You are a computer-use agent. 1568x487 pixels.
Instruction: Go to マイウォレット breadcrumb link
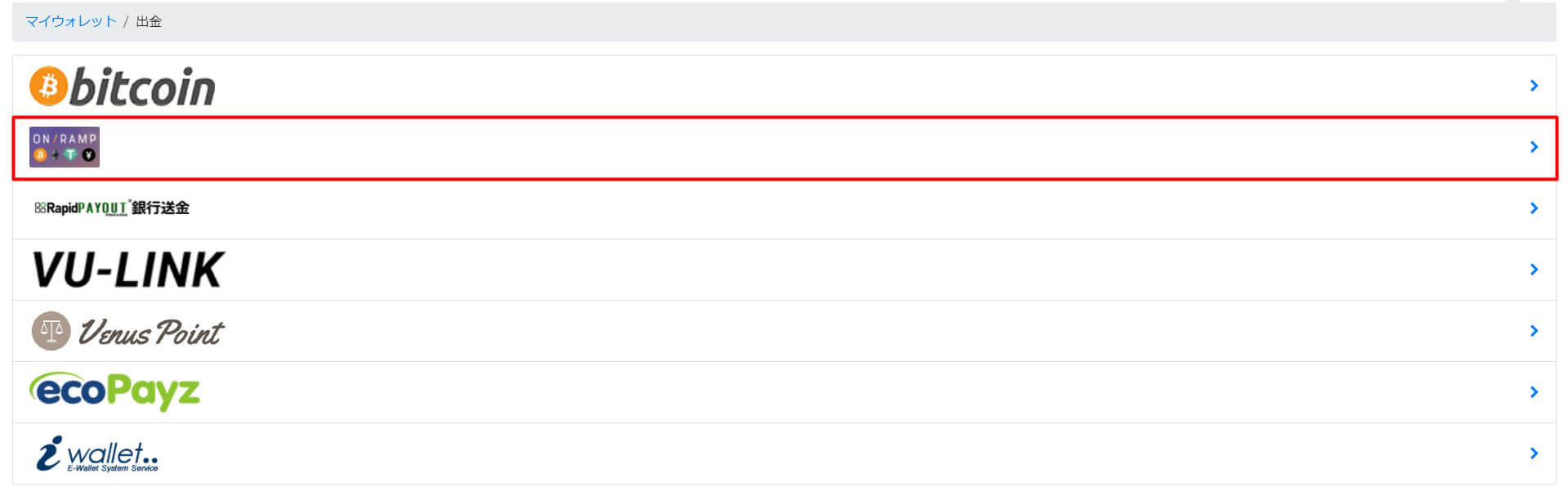71,21
